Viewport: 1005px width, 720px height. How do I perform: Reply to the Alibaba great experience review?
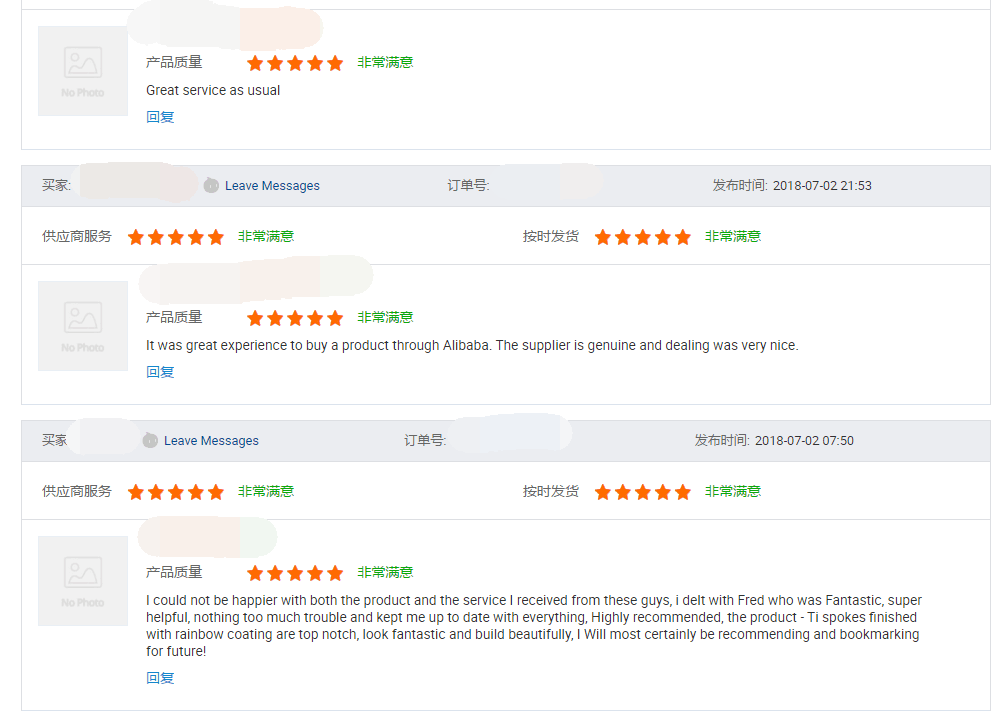160,372
